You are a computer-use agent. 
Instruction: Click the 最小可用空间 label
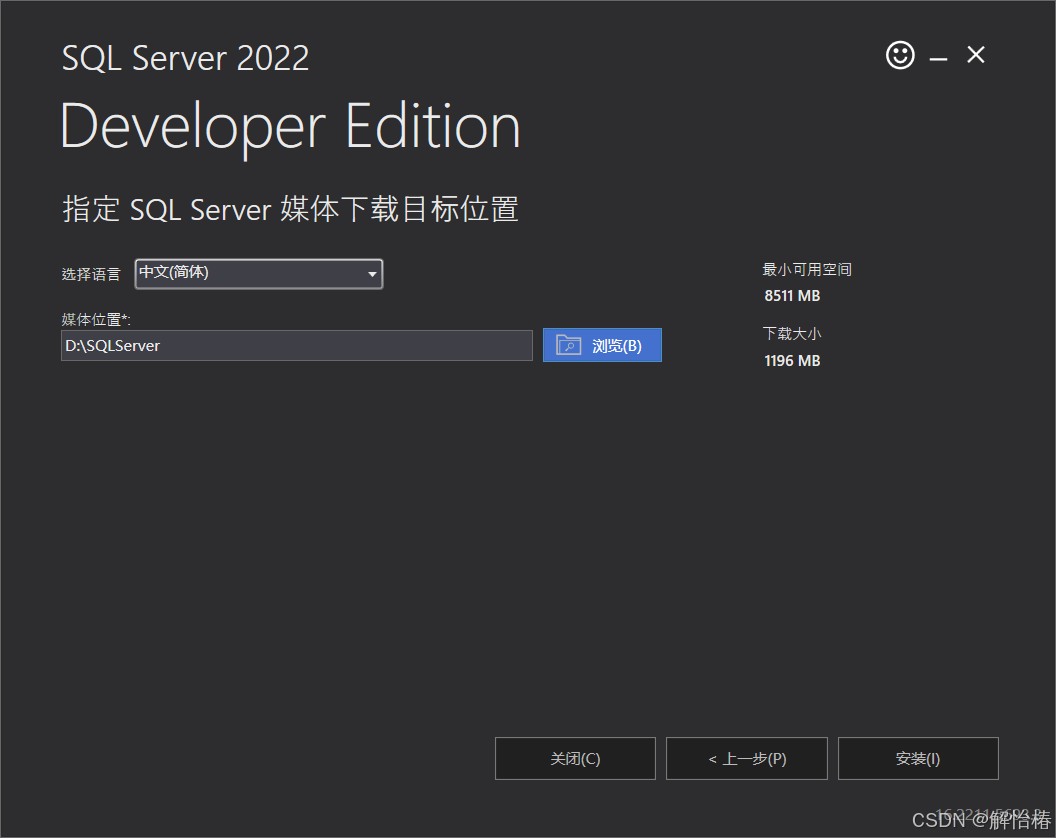807,269
